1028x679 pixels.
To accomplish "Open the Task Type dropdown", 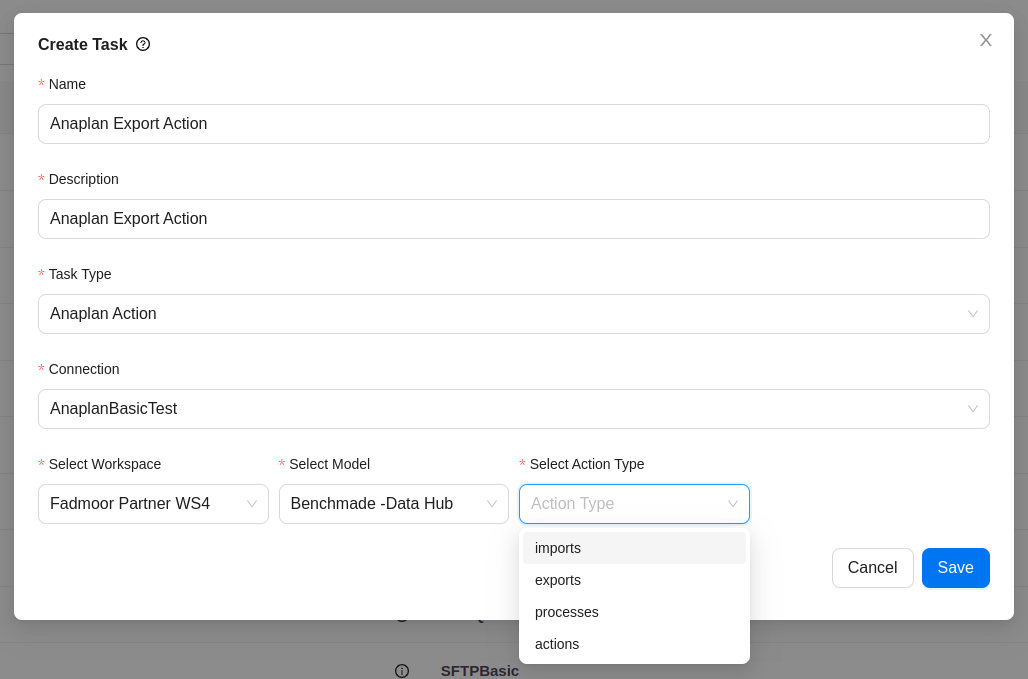I will click(x=513, y=314).
